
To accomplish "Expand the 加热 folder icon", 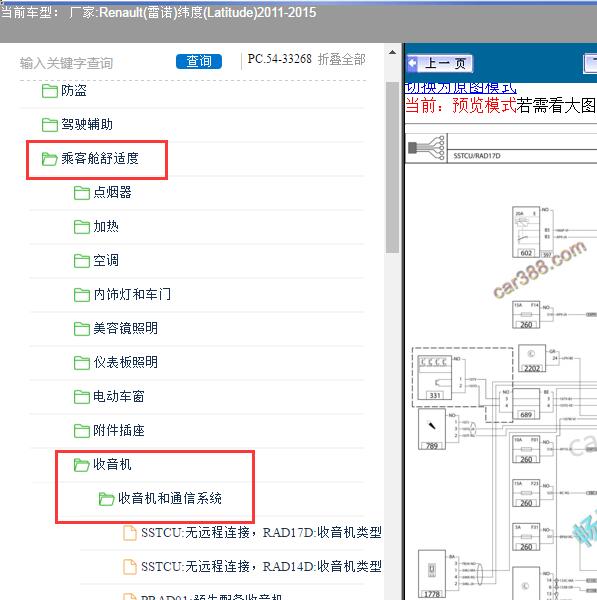I will point(82,227).
